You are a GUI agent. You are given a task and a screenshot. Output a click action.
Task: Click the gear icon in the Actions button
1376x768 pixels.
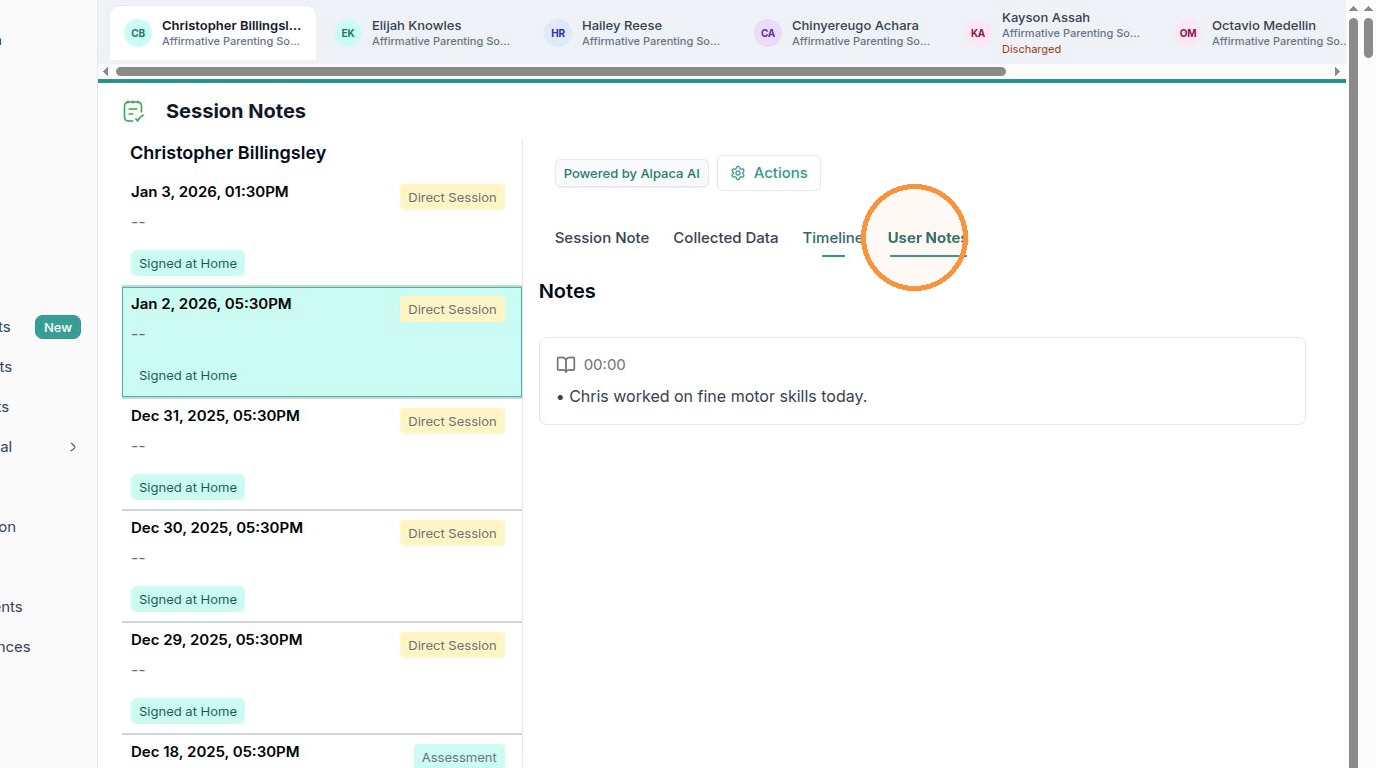(738, 173)
